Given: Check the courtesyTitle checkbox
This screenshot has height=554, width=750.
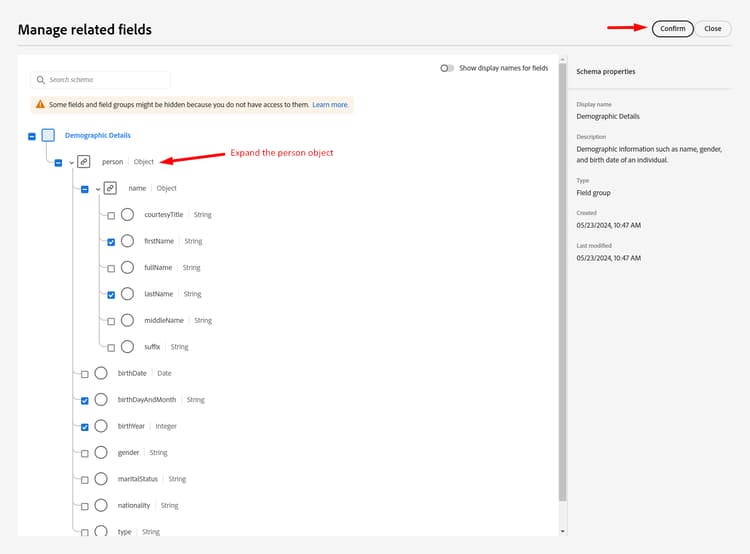Looking at the screenshot, I should click(111, 216).
